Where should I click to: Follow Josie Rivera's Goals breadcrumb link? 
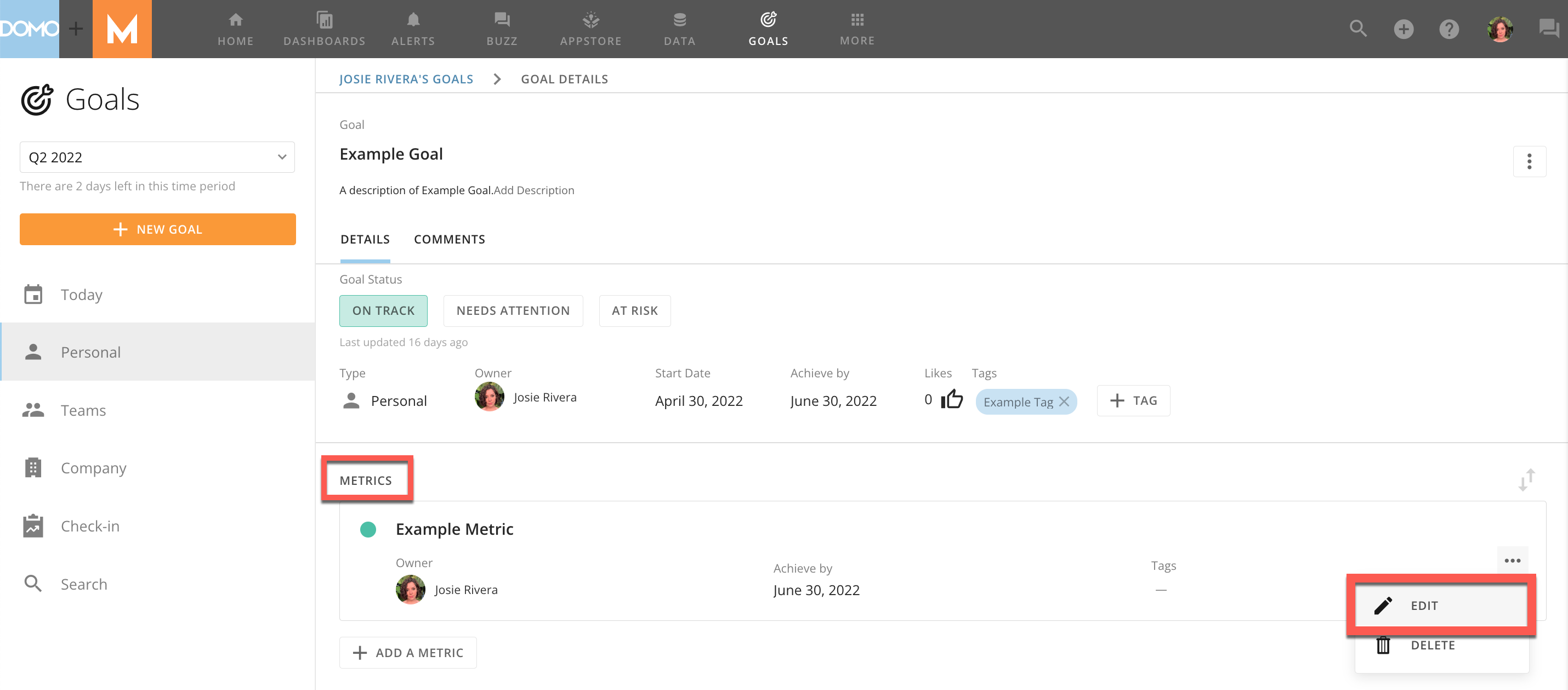tap(405, 79)
